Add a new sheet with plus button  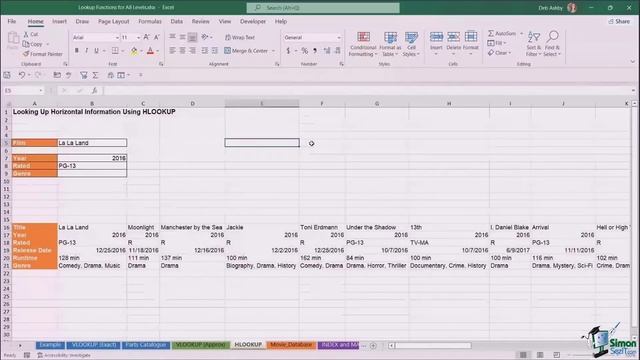click(x=373, y=346)
